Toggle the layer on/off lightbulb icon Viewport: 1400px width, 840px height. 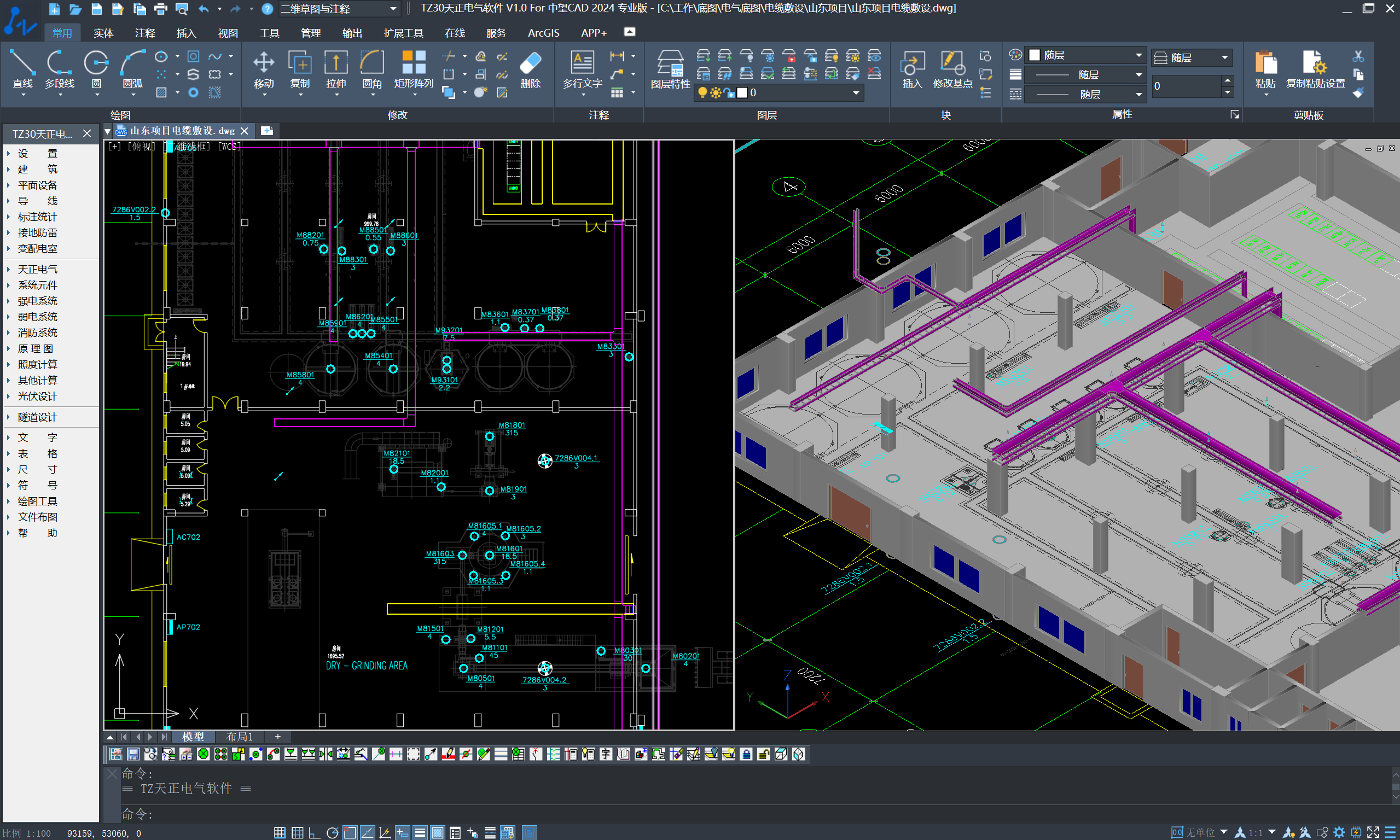point(702,92)
